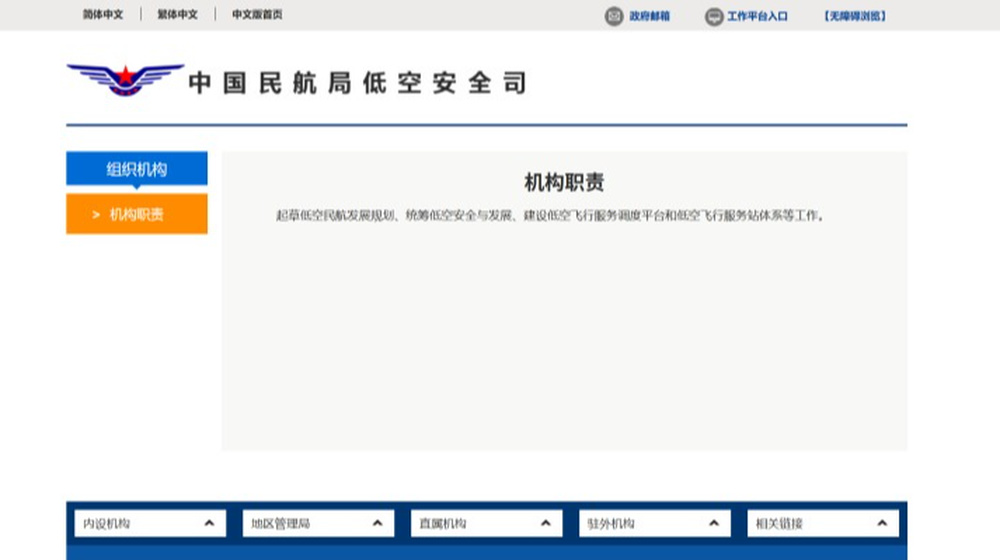Open the 政府邮箱 link
This screenshot has width=1000, height=560.
pos(649,16)
